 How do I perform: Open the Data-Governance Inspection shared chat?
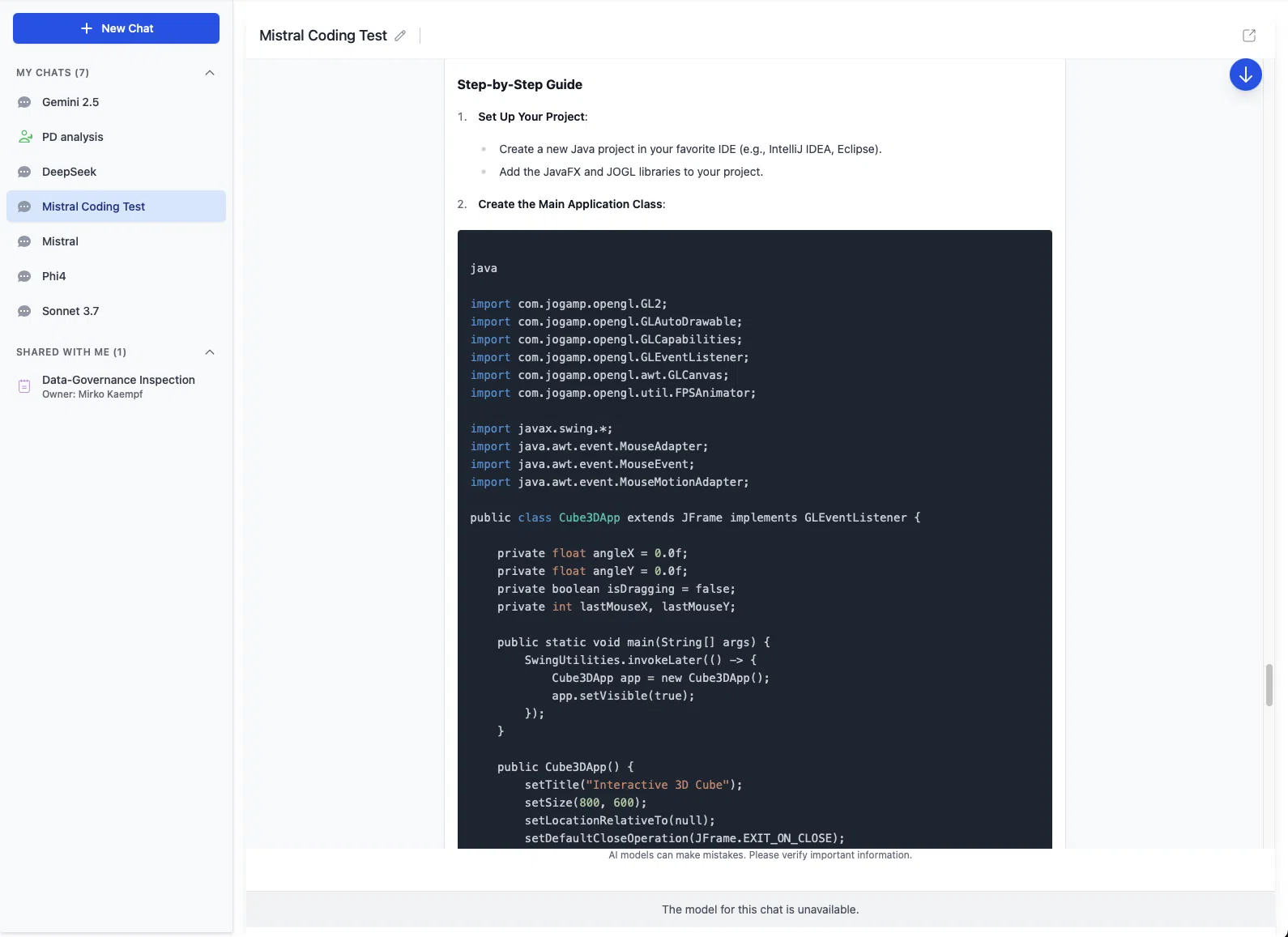coord(118,381)
